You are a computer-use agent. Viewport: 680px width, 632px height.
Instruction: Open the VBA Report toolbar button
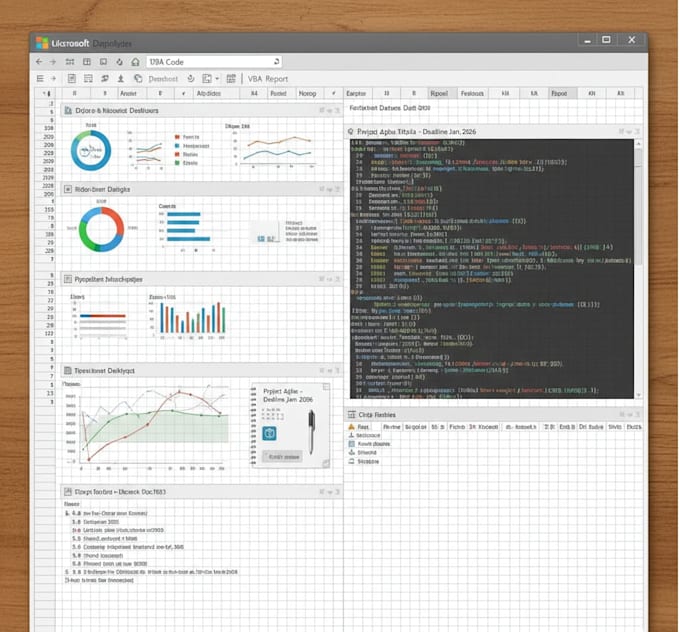click(x=268, y=79)
